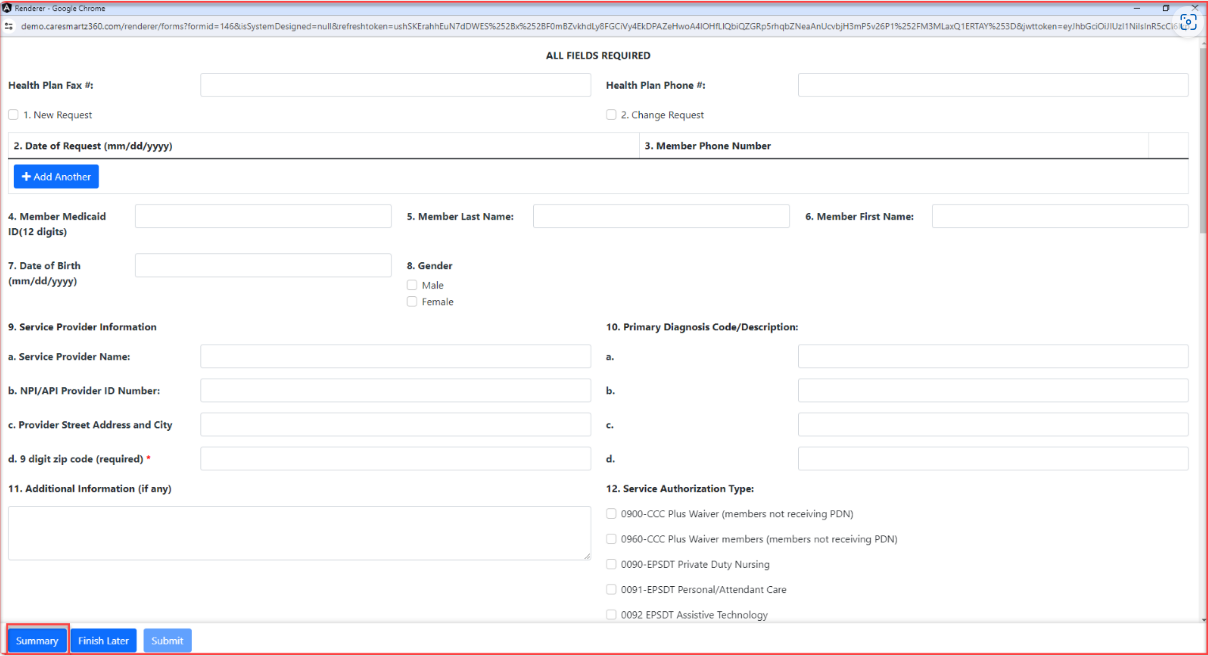Open the form Summary
Viewport: 1208px width, 656px height.
[x=37, y=641]
